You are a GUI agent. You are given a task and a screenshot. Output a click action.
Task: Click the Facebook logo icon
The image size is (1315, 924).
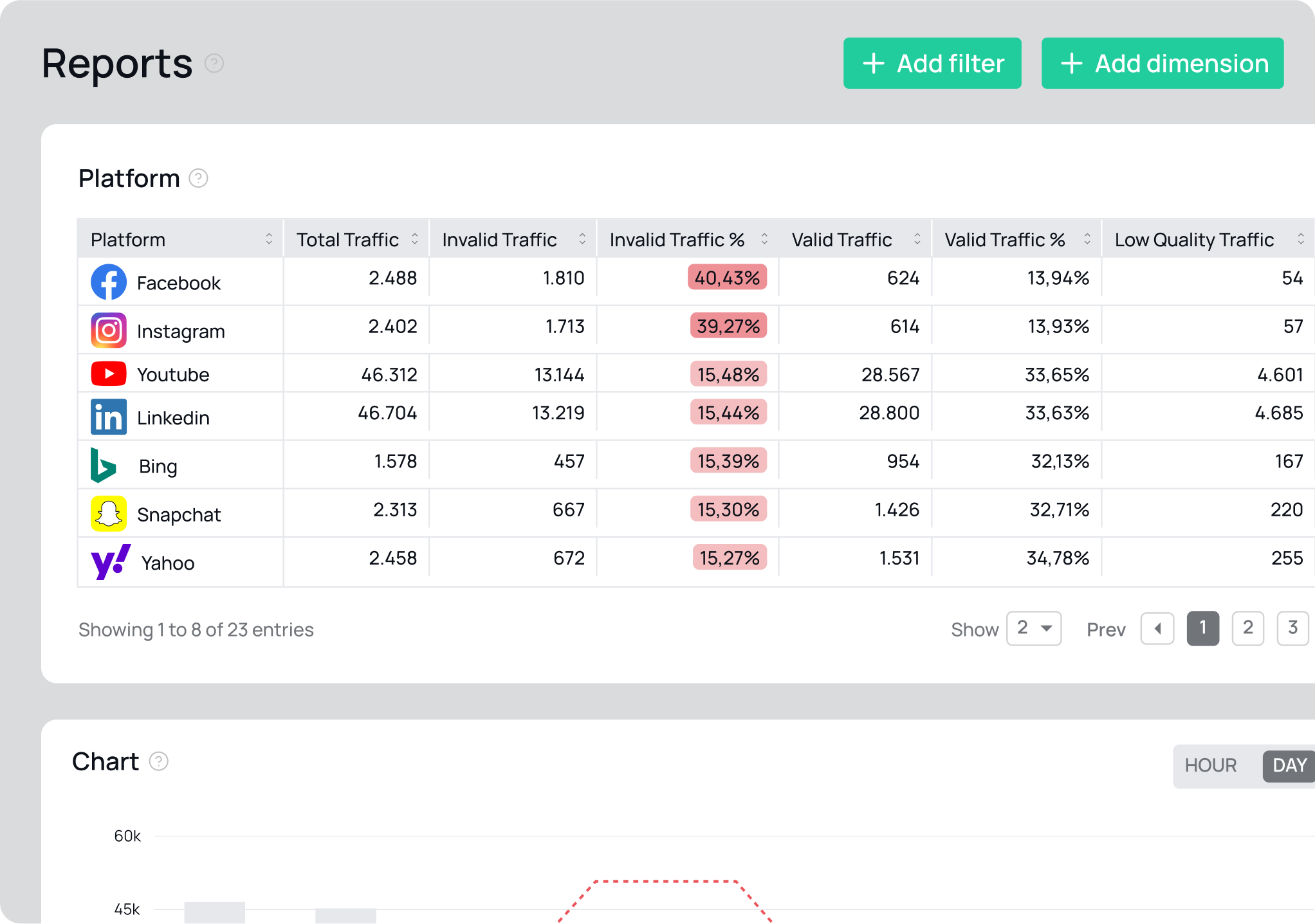109,282
